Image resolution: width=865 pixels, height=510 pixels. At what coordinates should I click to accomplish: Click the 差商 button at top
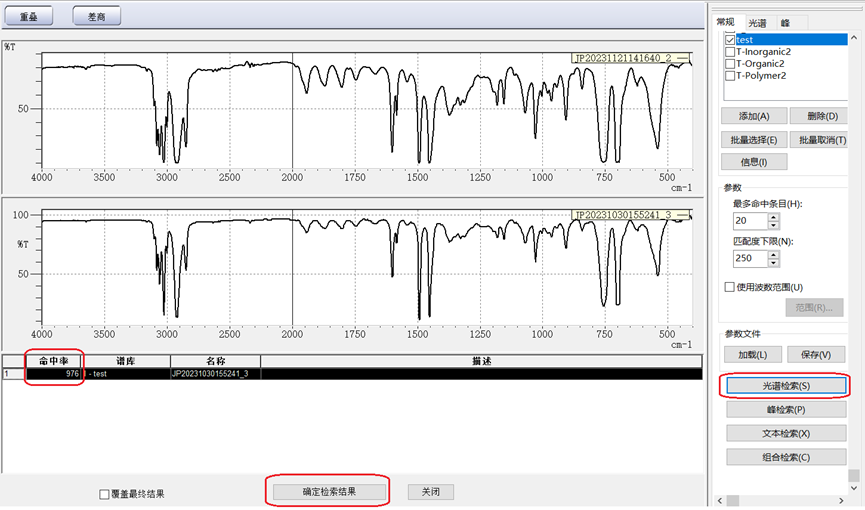tap(97, 16)
